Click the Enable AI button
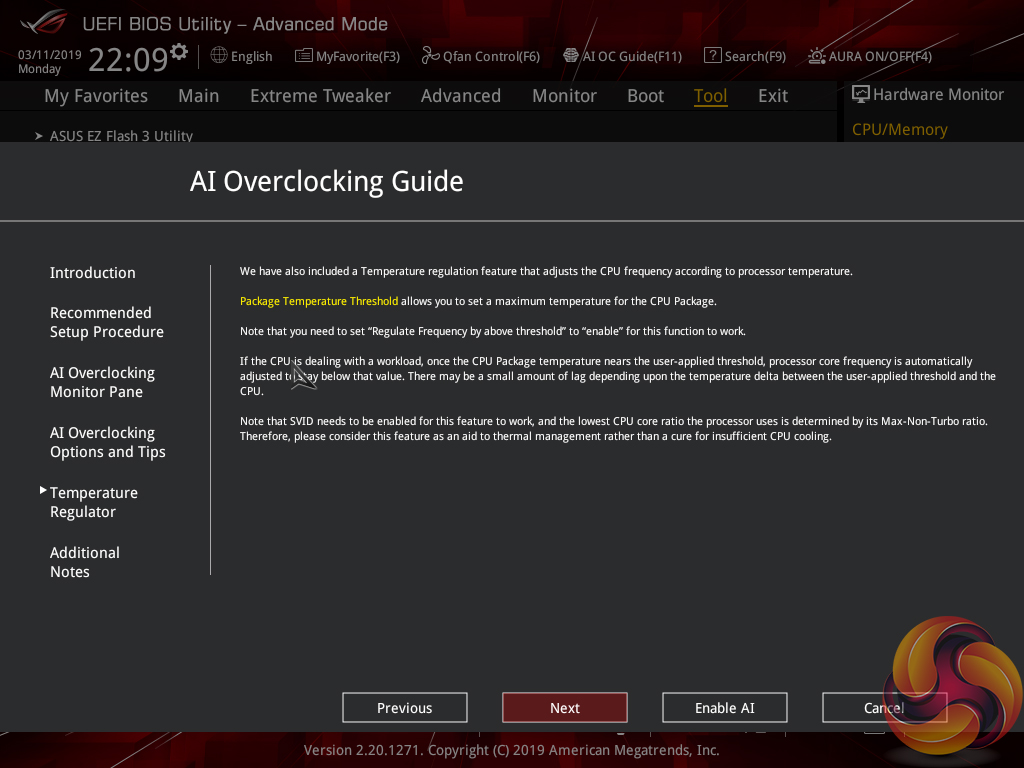Viewport: 1024px width, 768px height. (x=725, y=707)
